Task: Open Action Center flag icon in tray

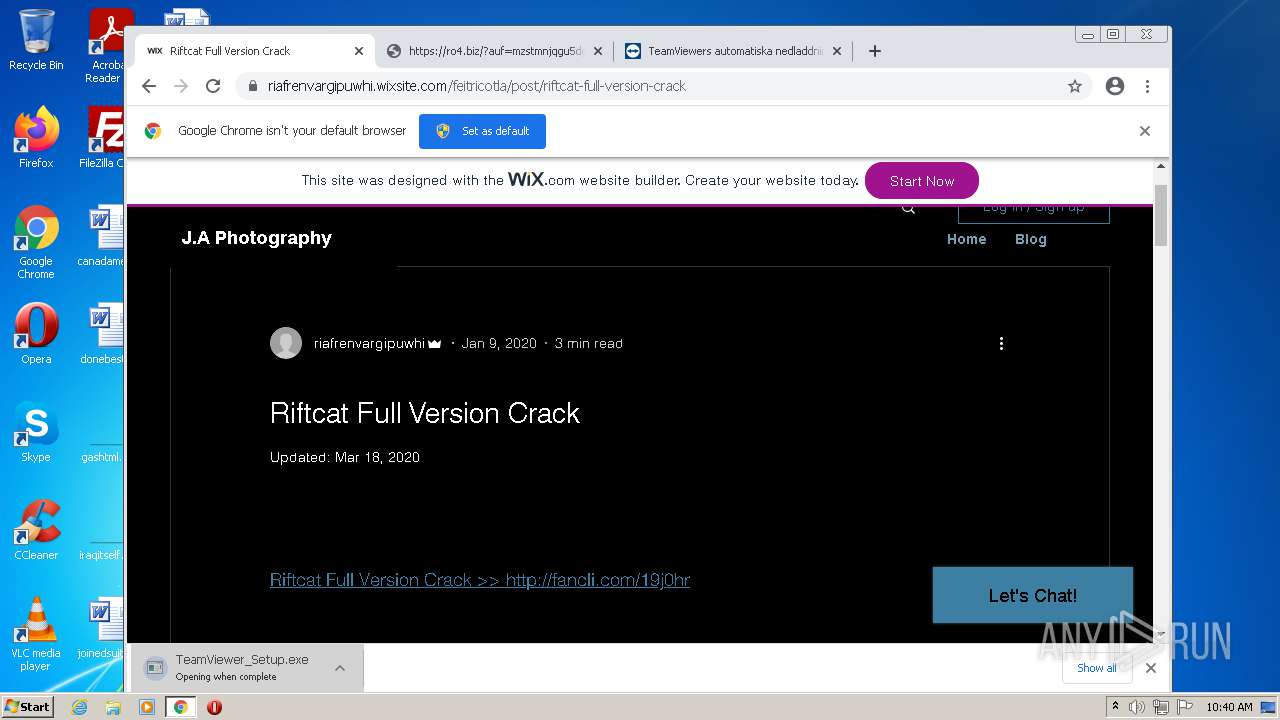Action: [x=1184, y=707]
